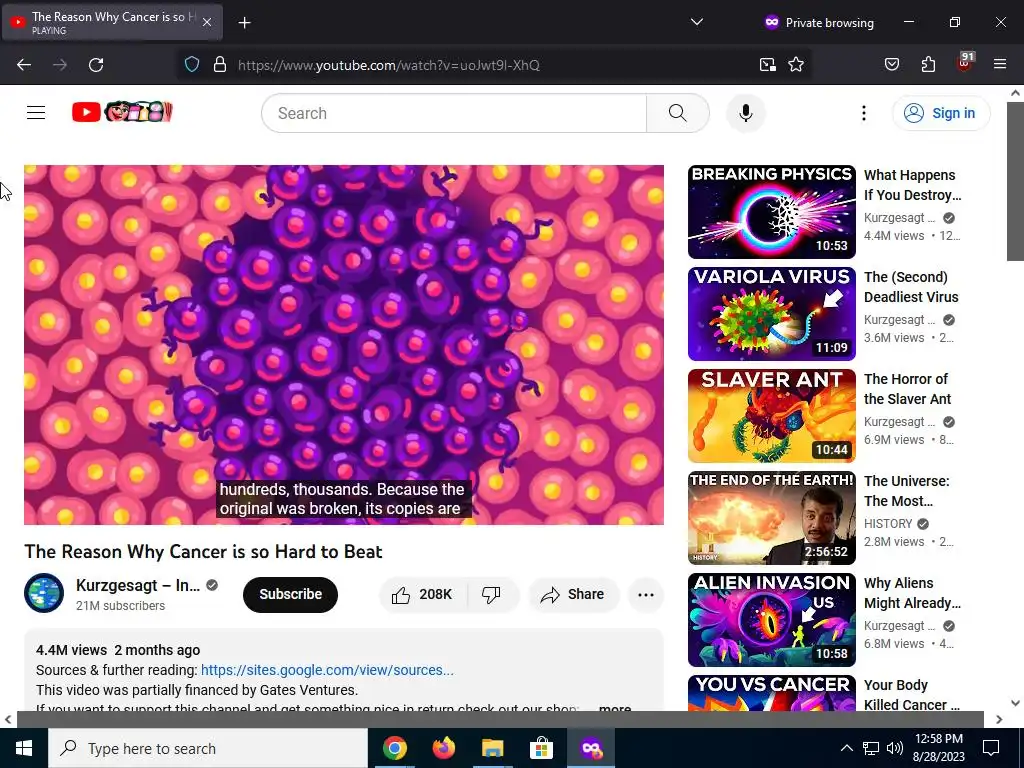Open the BREAKING PHYSICS video thumbnail
This screenshot has height=768, width=1024.
(771, 212)
